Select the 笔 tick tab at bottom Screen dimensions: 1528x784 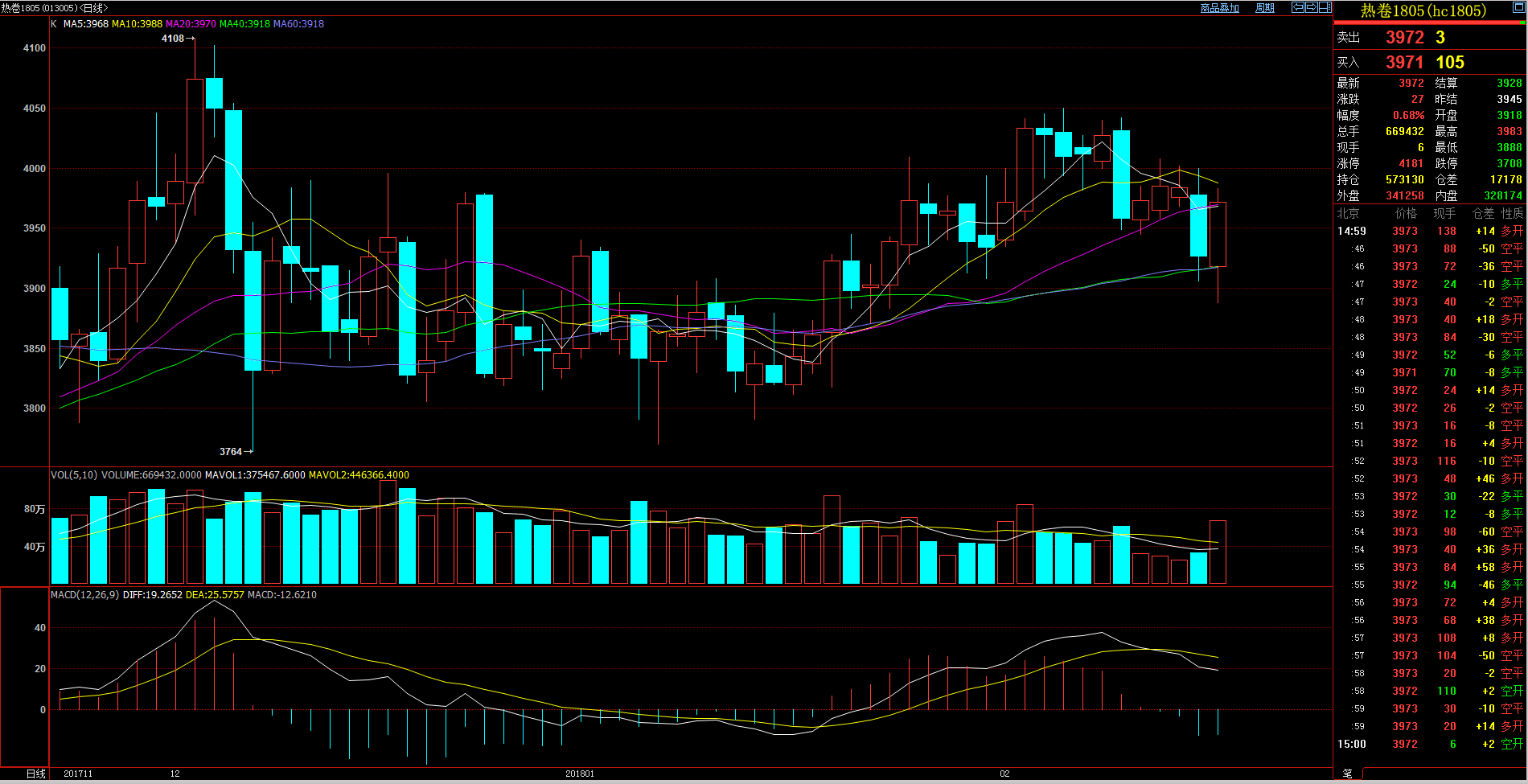(1347, 774)
